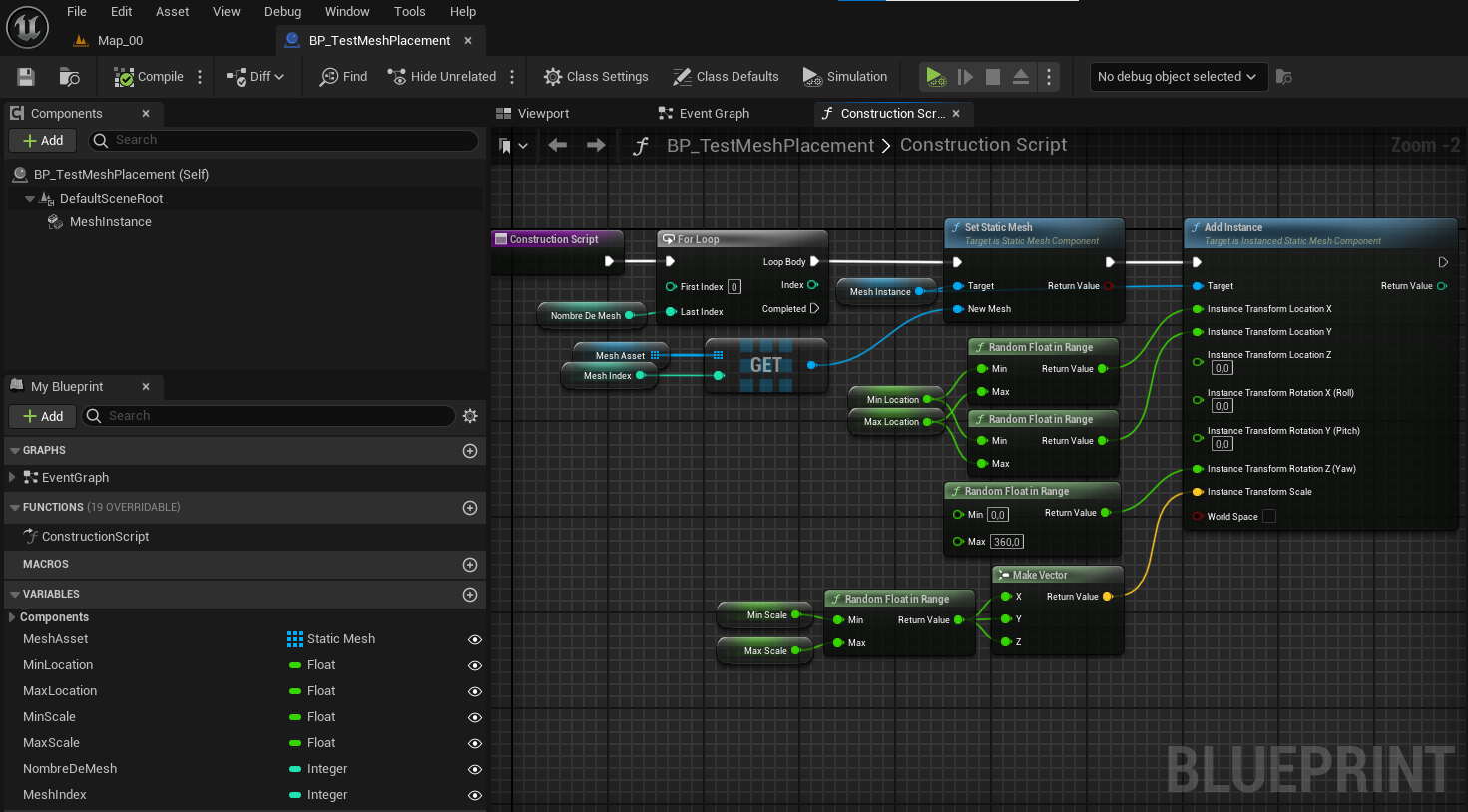Screen dimensions: 1468x812
Task: Click the Components panel search field
Action: coord(283,141)
